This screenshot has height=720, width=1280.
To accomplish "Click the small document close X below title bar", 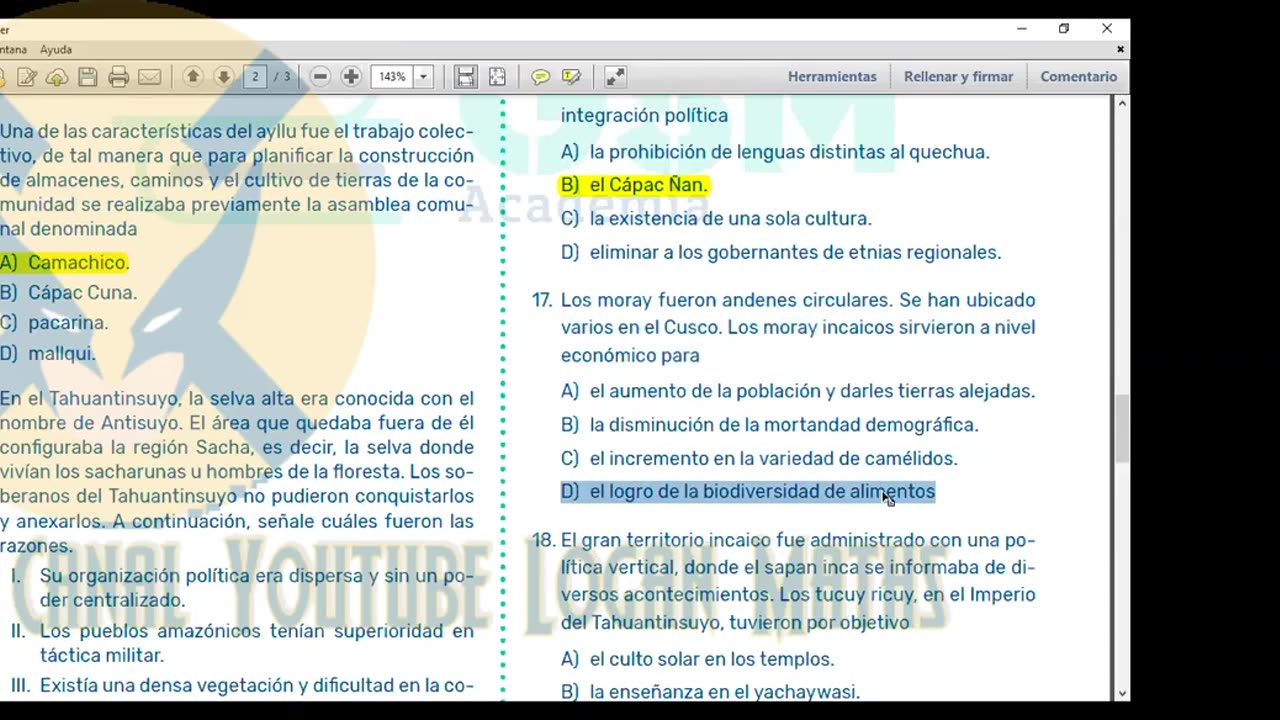I will 1120,49.
